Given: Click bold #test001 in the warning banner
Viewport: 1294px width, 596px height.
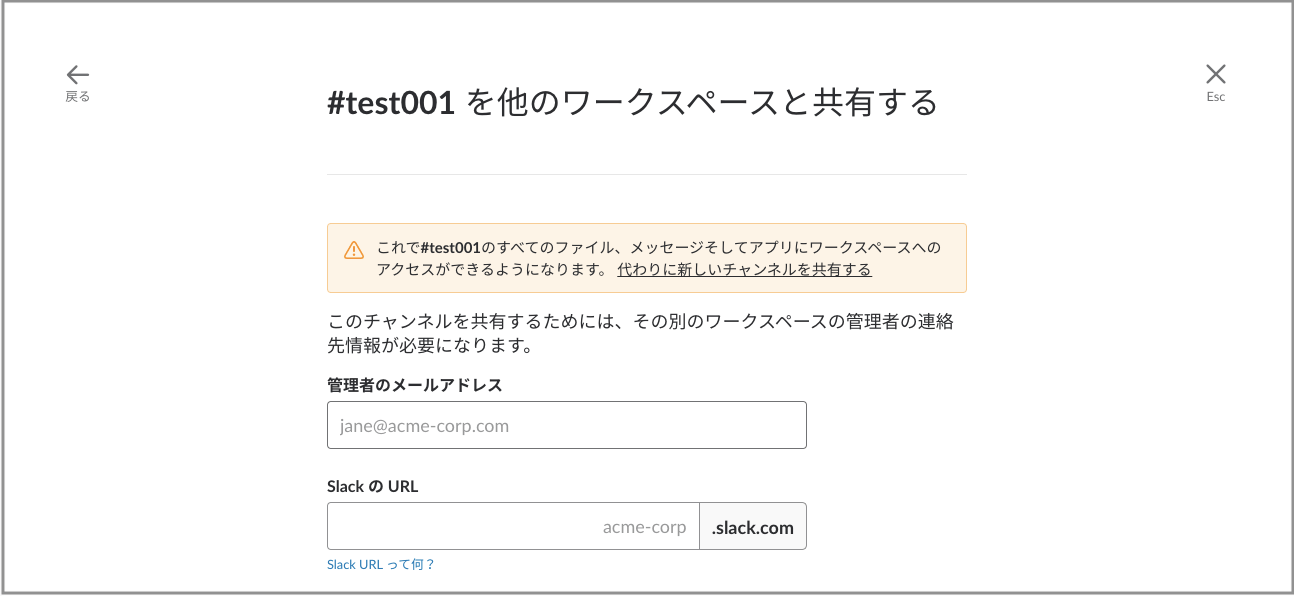Looking at the screenshot, I should point(451,247).
